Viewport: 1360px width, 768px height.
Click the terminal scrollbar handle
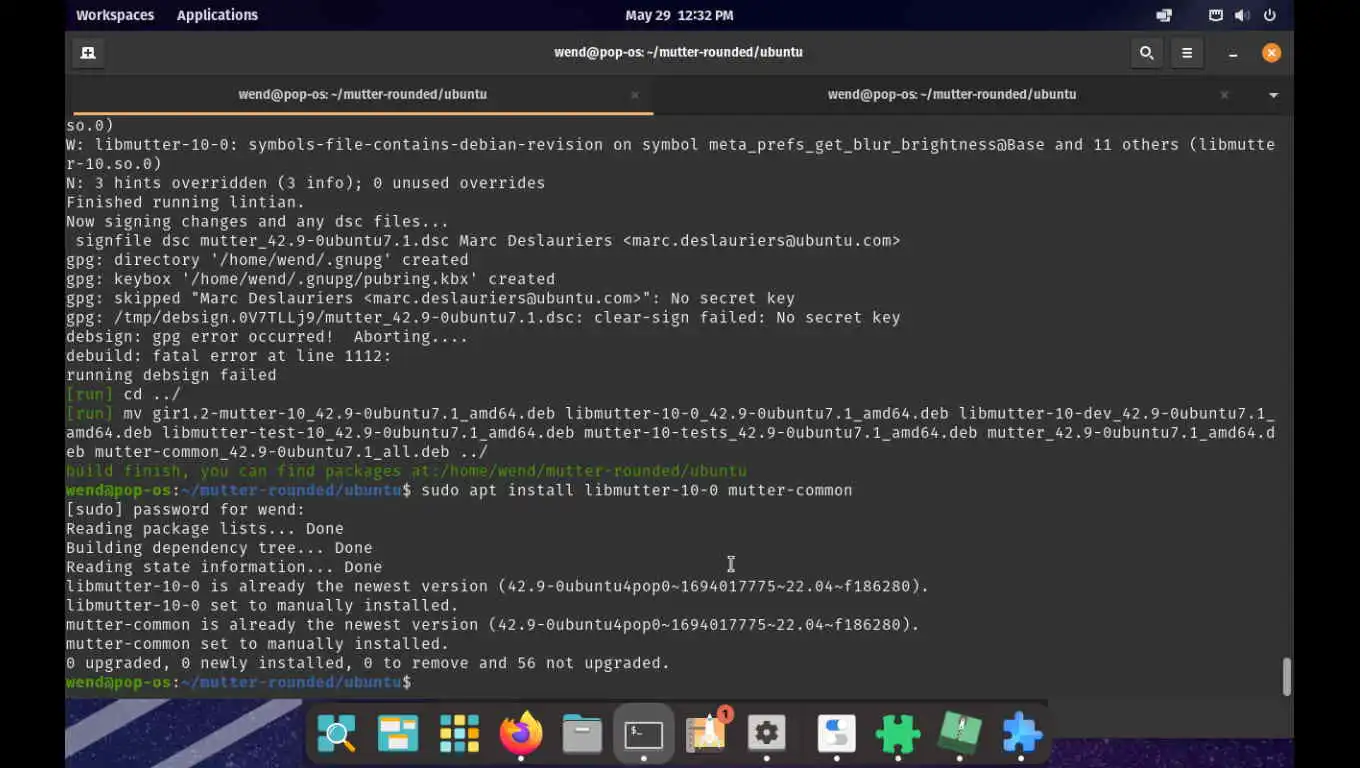click(x=1286, y=677)
